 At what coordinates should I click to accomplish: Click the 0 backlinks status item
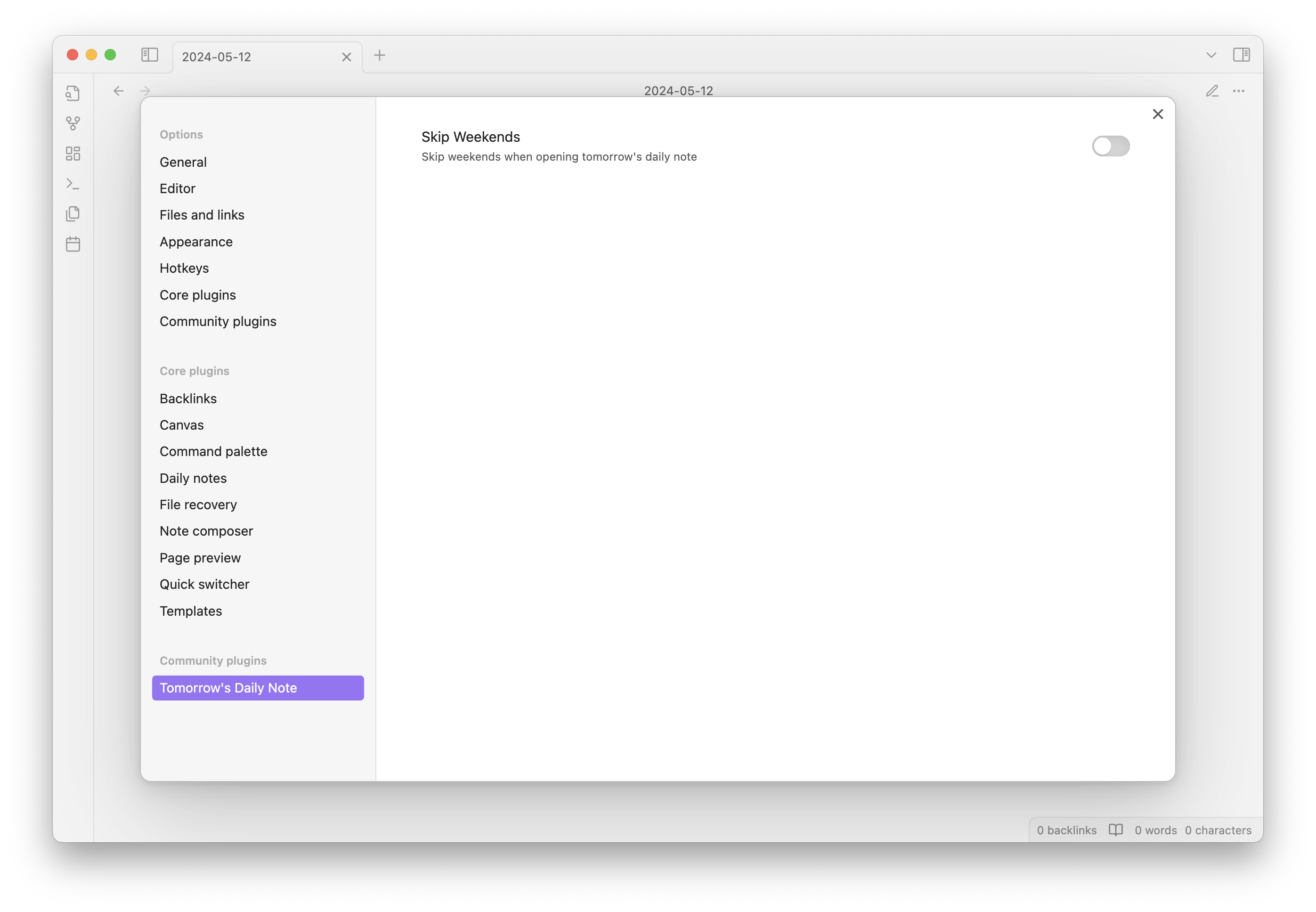(x=1066, y=830)
